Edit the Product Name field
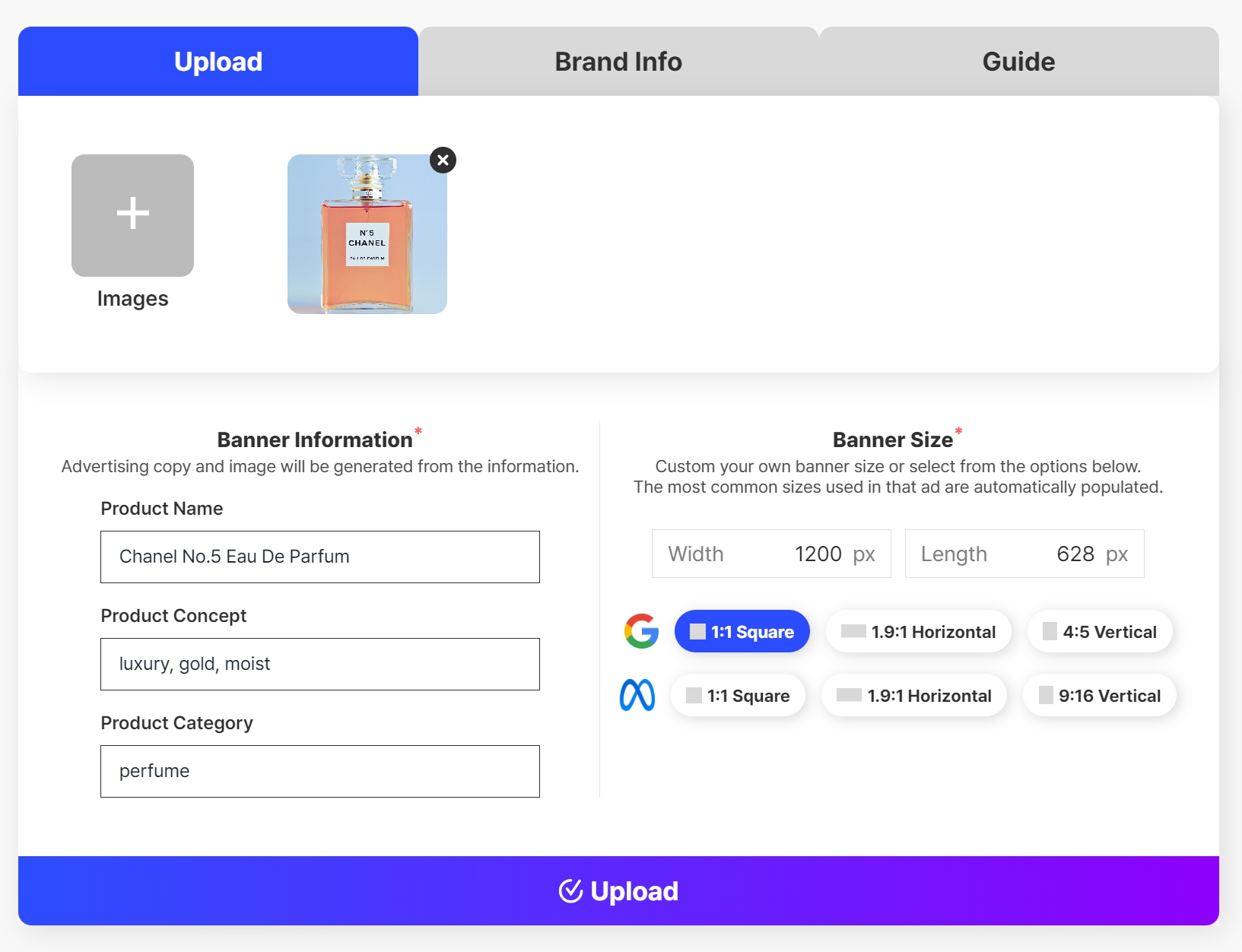This screenshot has height=952, width=1242. [x=320, y=557]
